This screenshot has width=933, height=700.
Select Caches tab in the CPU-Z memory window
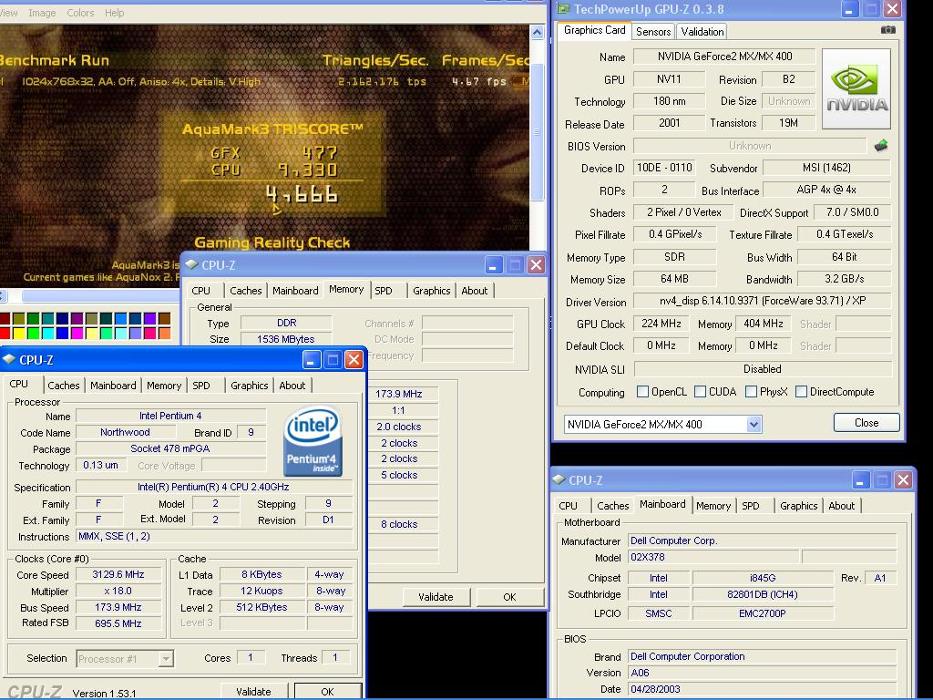246,291
